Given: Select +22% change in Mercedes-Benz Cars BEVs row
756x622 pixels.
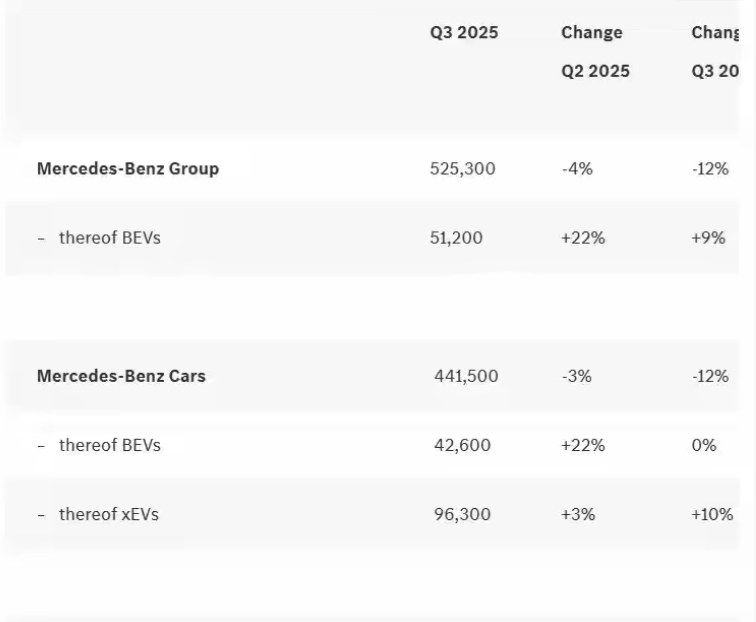Looking at the screenshot, I should click(x=583, y=445).
